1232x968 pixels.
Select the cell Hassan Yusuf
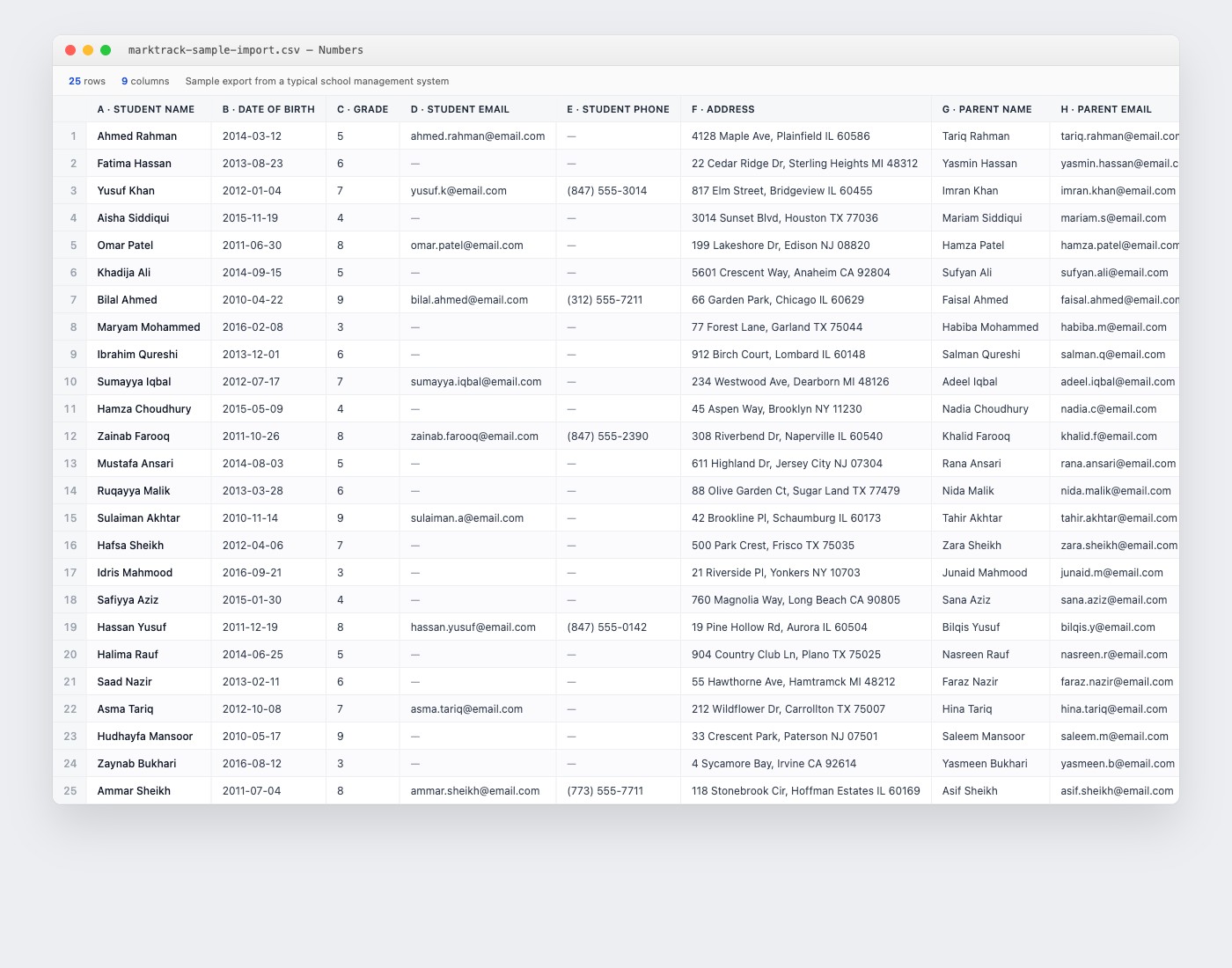(x=150, y=627)
